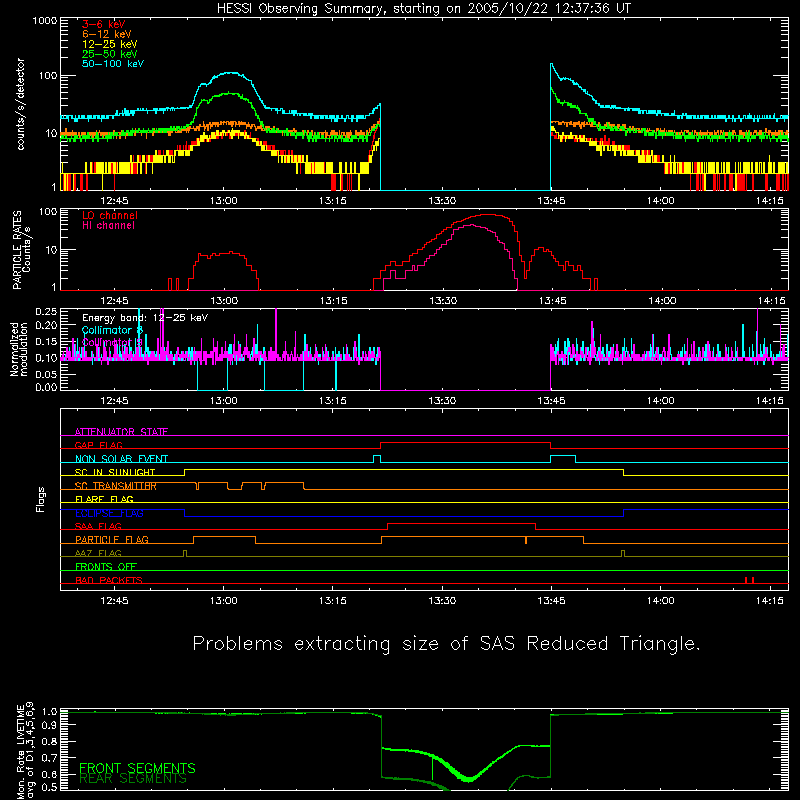800x800 pixels.
Task: Click the AAZ_FLAG label
Action: point(98,553)
